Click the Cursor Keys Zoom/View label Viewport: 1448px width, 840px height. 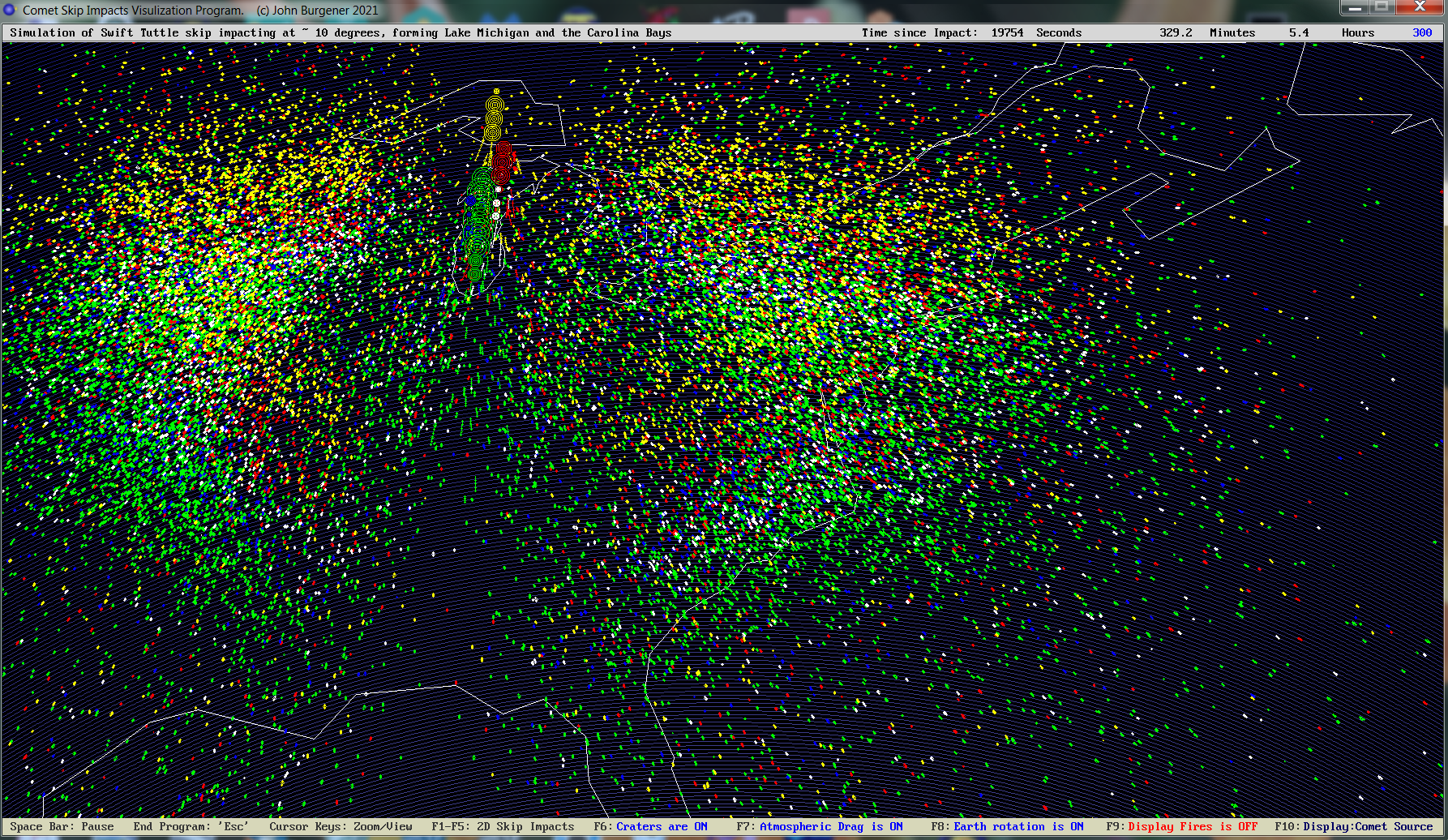coord(341,826)
